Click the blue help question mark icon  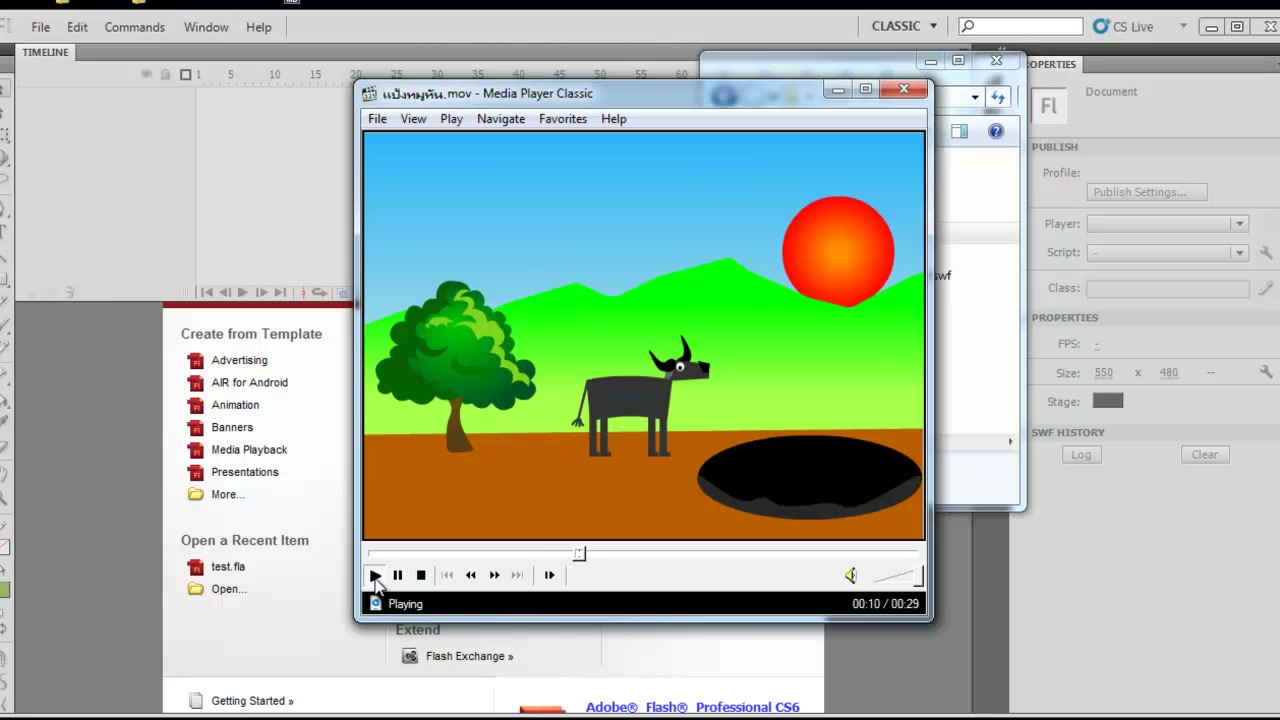996,131
